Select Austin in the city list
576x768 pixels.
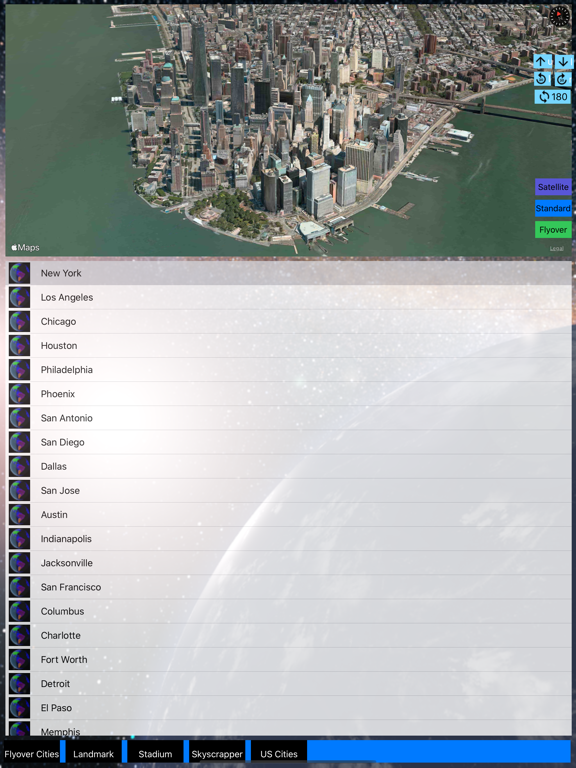(x=289, y=515)
